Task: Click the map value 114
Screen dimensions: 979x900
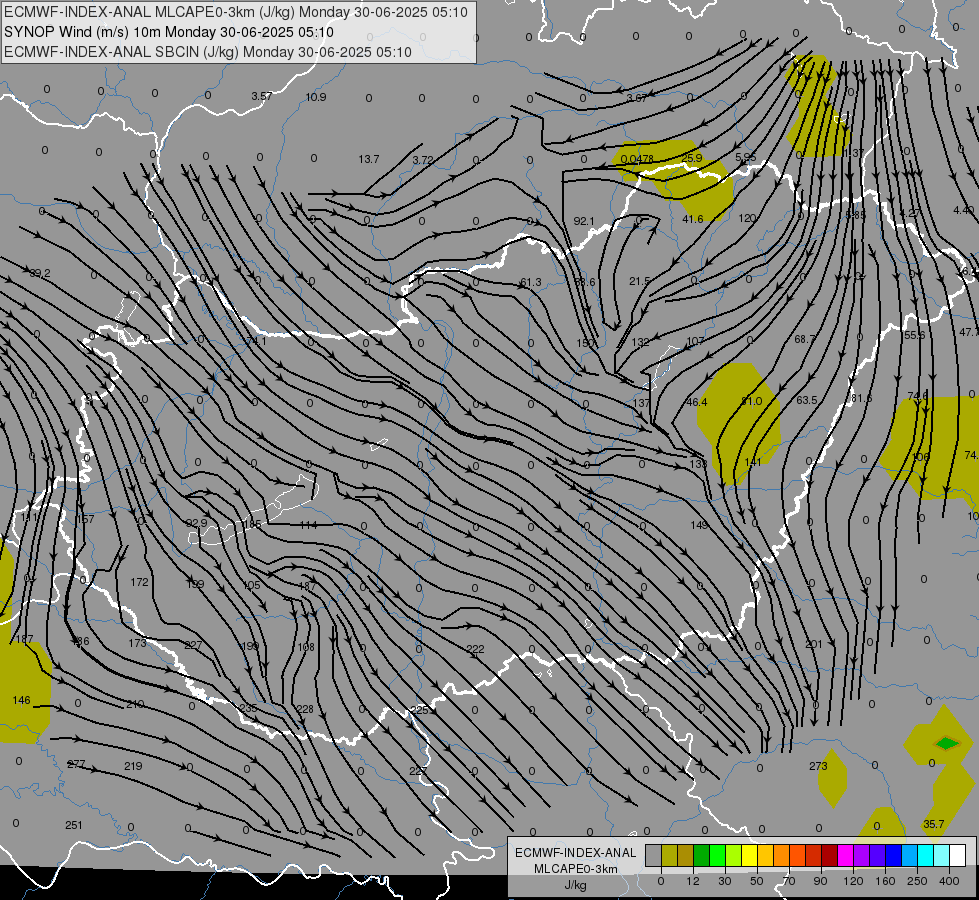Action: (x=308, y=525)
